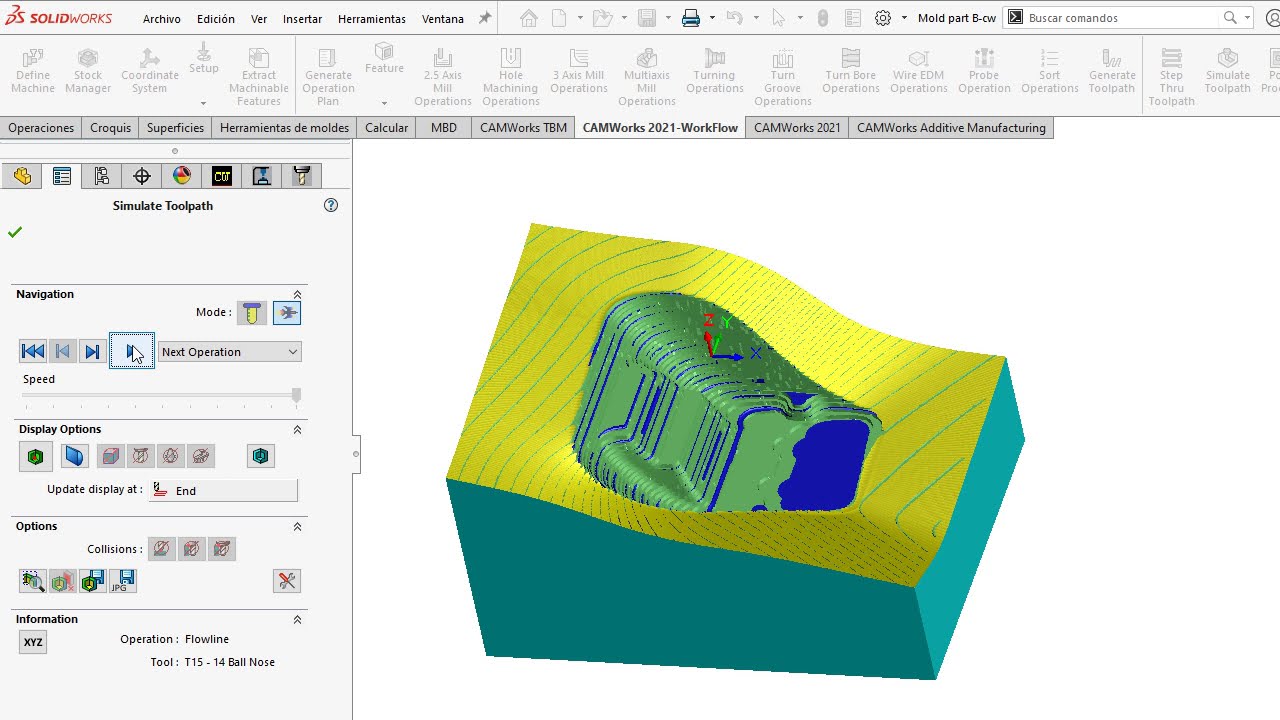Image resolution: width=1280 pixels, height=720 pixels.
Task: Open the Herramientas menu
Action: tap(371, 18)
